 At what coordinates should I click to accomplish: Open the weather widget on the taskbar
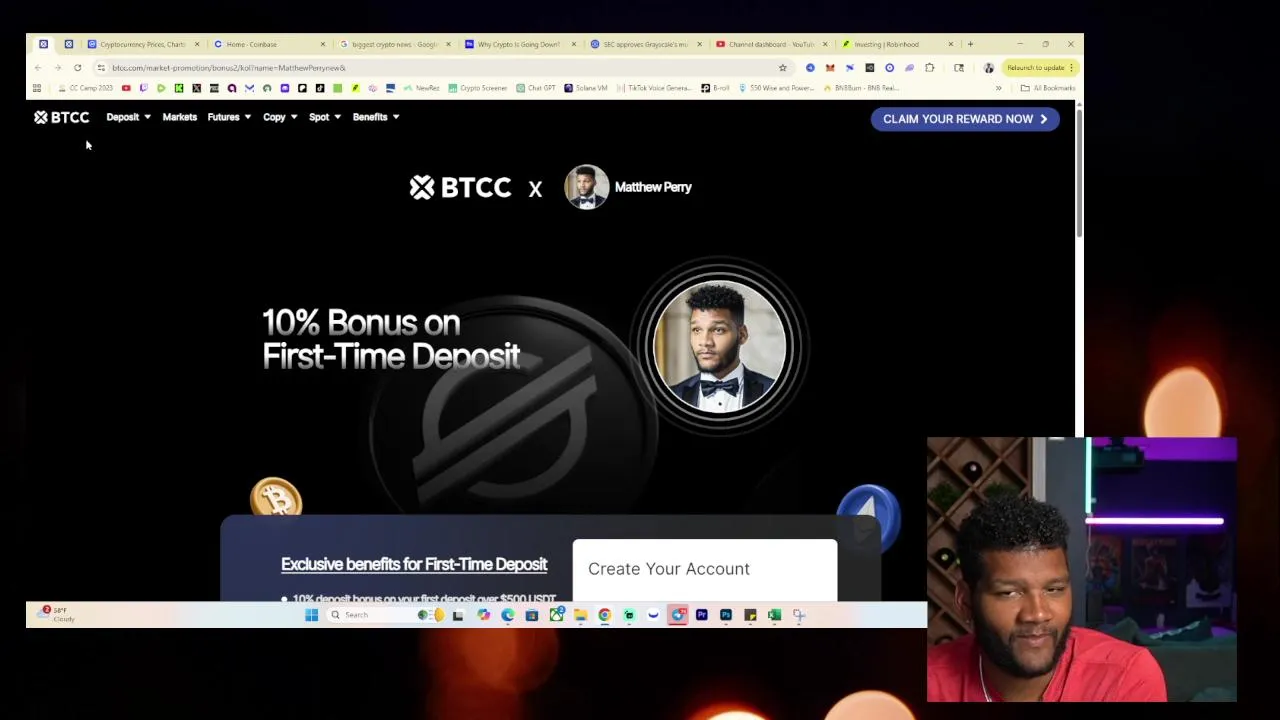[58, 614]
